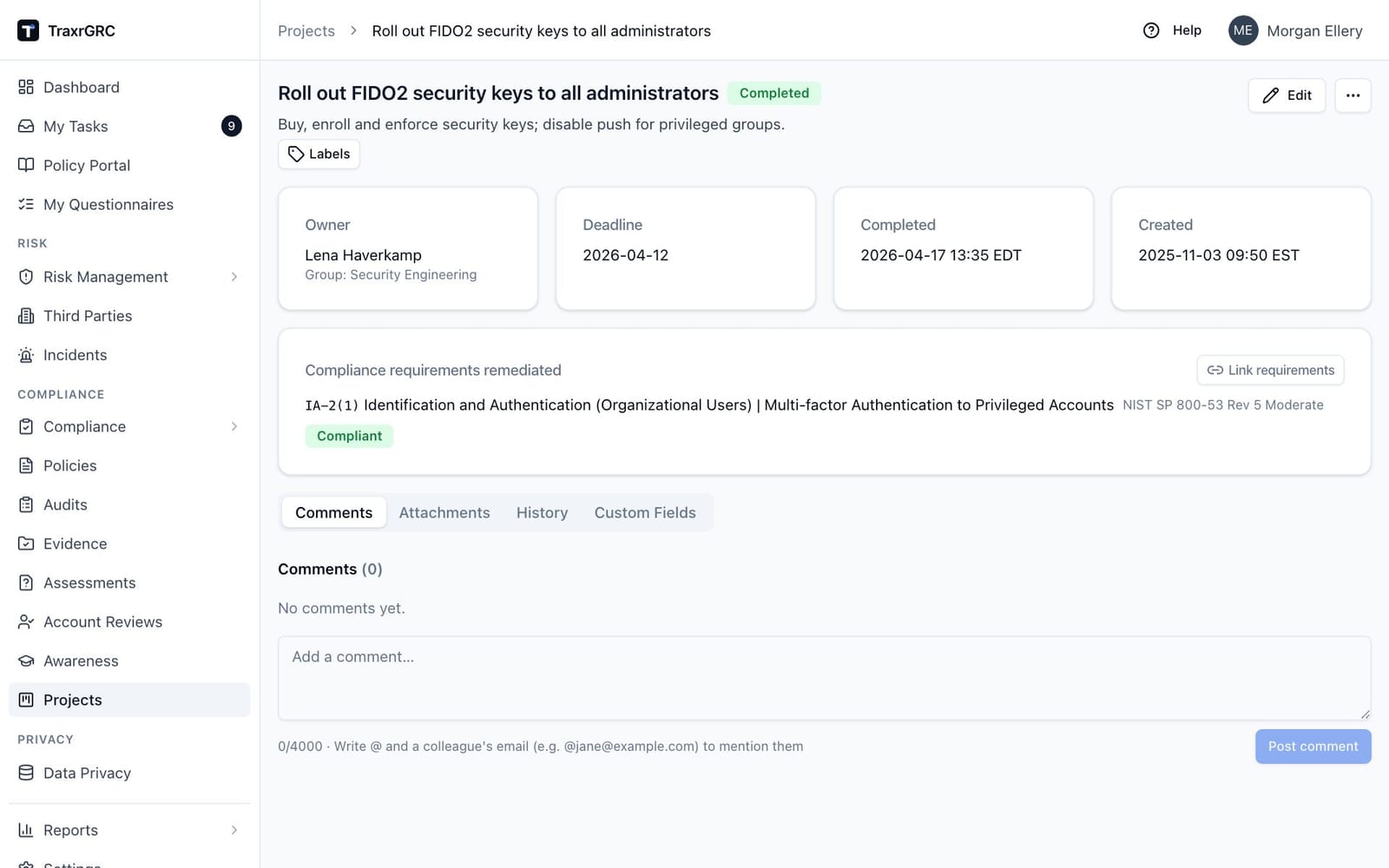Expand the Reports menu chevron
Image resolution: width=1389 pixels, height=868 pixels.
[234, 831]
